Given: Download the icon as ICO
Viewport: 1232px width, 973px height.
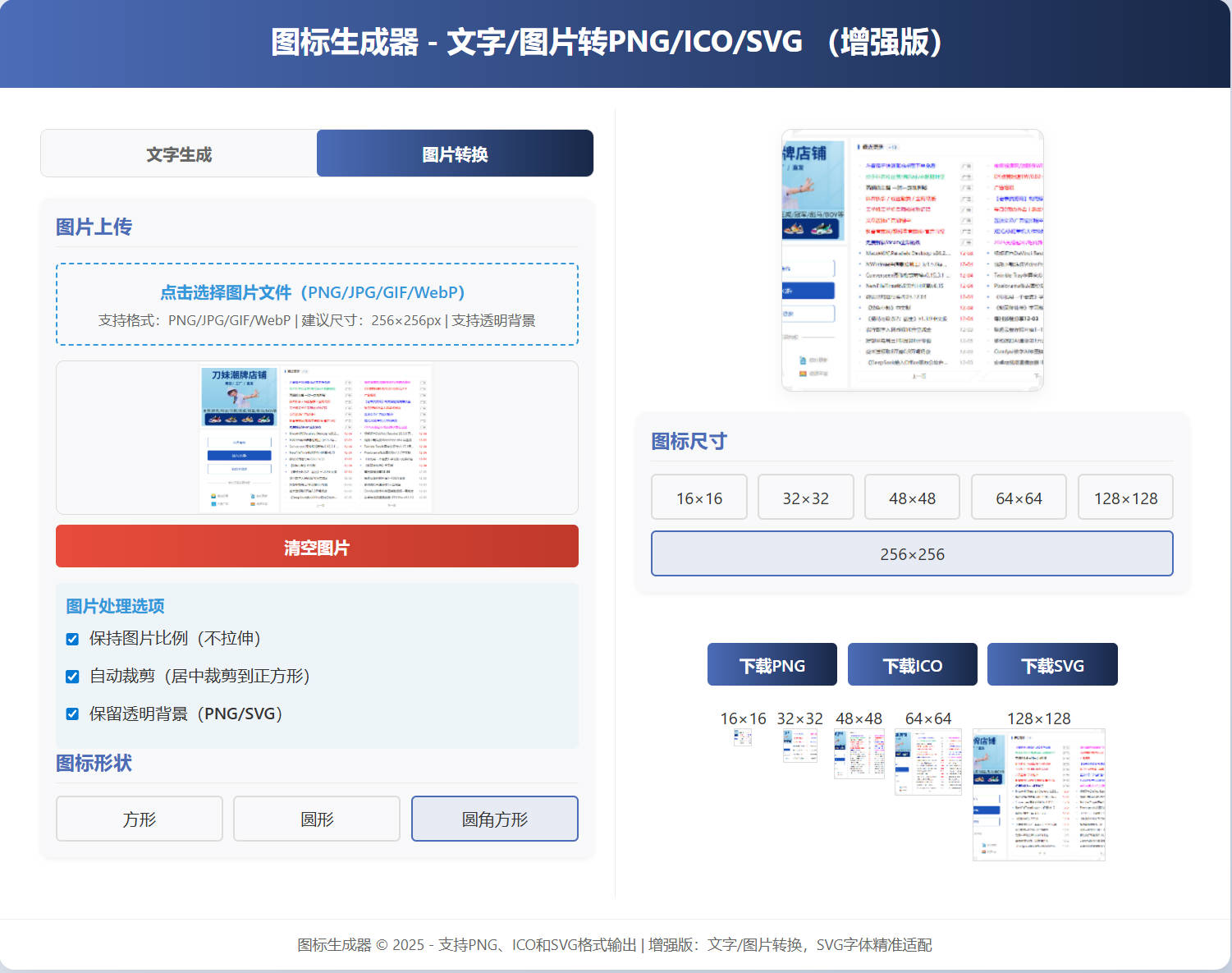Looking at the screenshot, I should point(912,664).
